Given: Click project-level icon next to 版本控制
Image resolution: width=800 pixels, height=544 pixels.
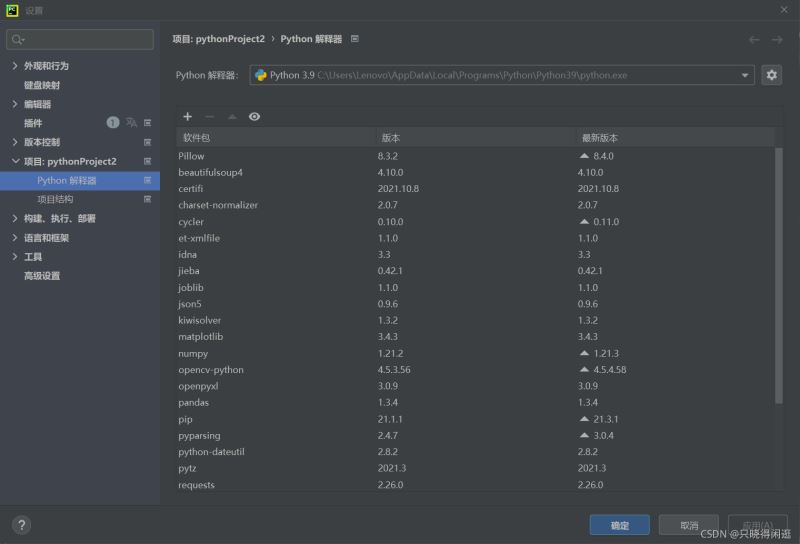Looking at the screenshot, I should click(x=147, y=142).
